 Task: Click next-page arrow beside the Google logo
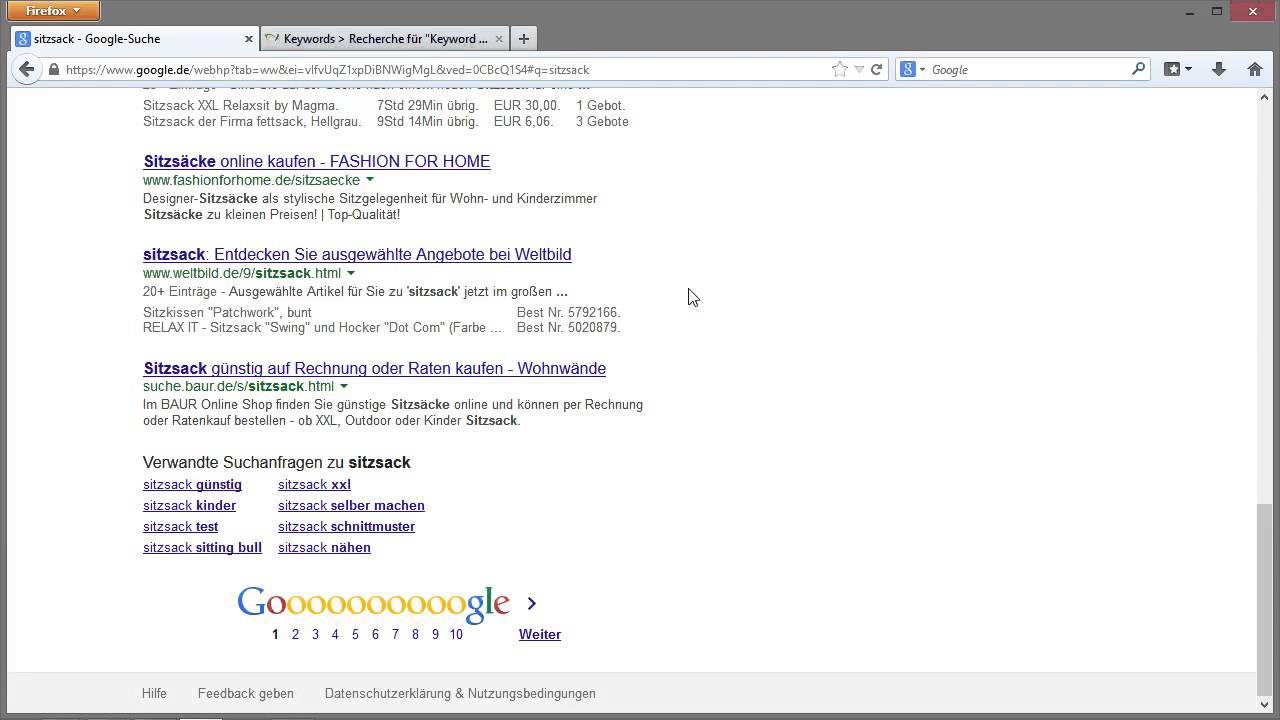(x=532, y=603)
